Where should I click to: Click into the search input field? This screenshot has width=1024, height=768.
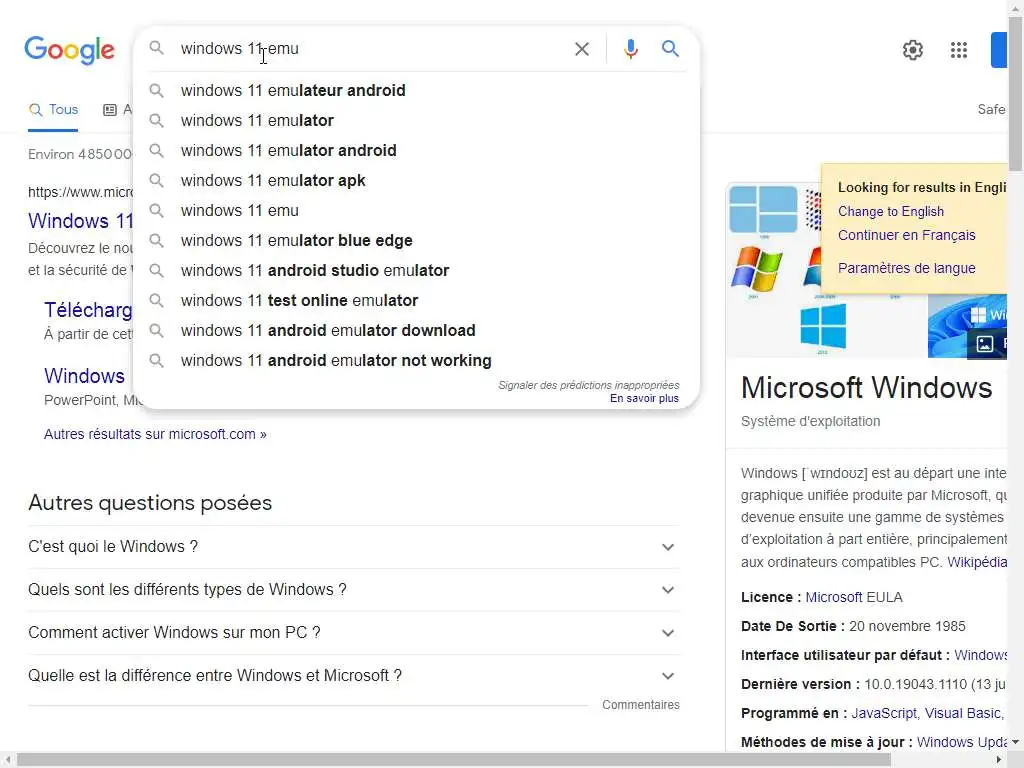tap(369, 49)
